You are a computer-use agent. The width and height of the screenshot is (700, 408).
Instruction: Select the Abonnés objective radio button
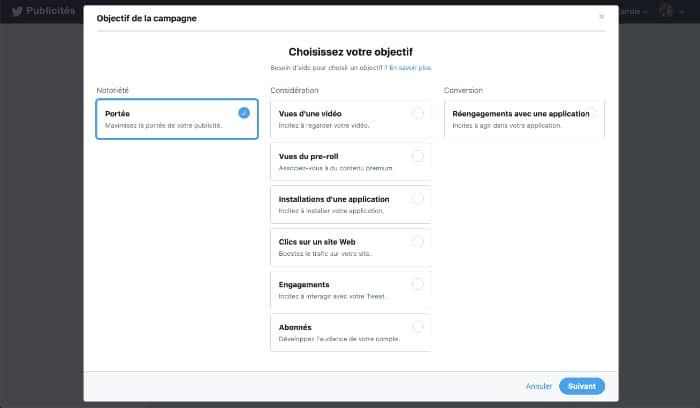pyautogui.click(x=417, y=326)
